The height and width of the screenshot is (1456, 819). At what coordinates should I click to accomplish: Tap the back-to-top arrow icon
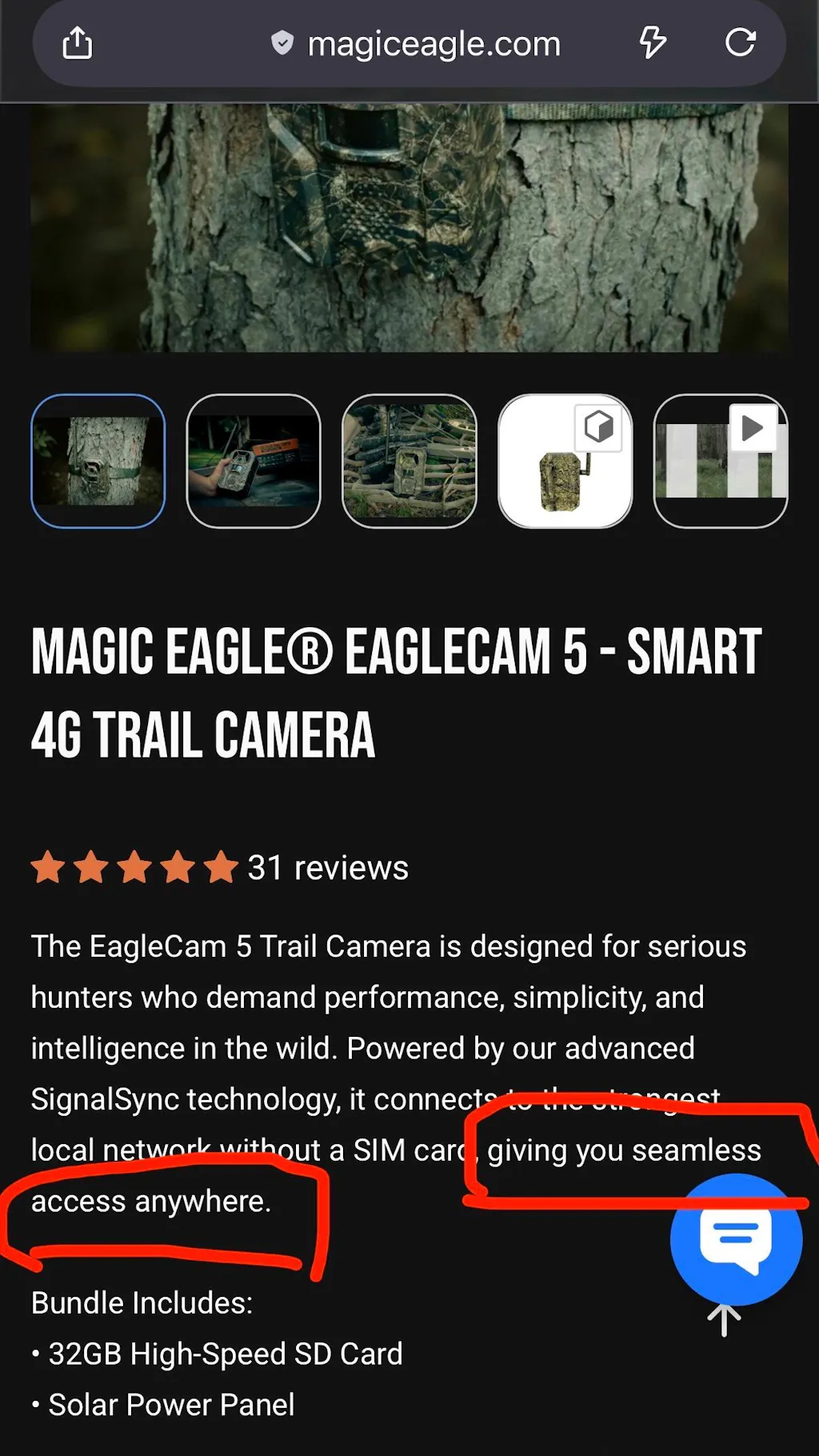[x=724, y=1320]
